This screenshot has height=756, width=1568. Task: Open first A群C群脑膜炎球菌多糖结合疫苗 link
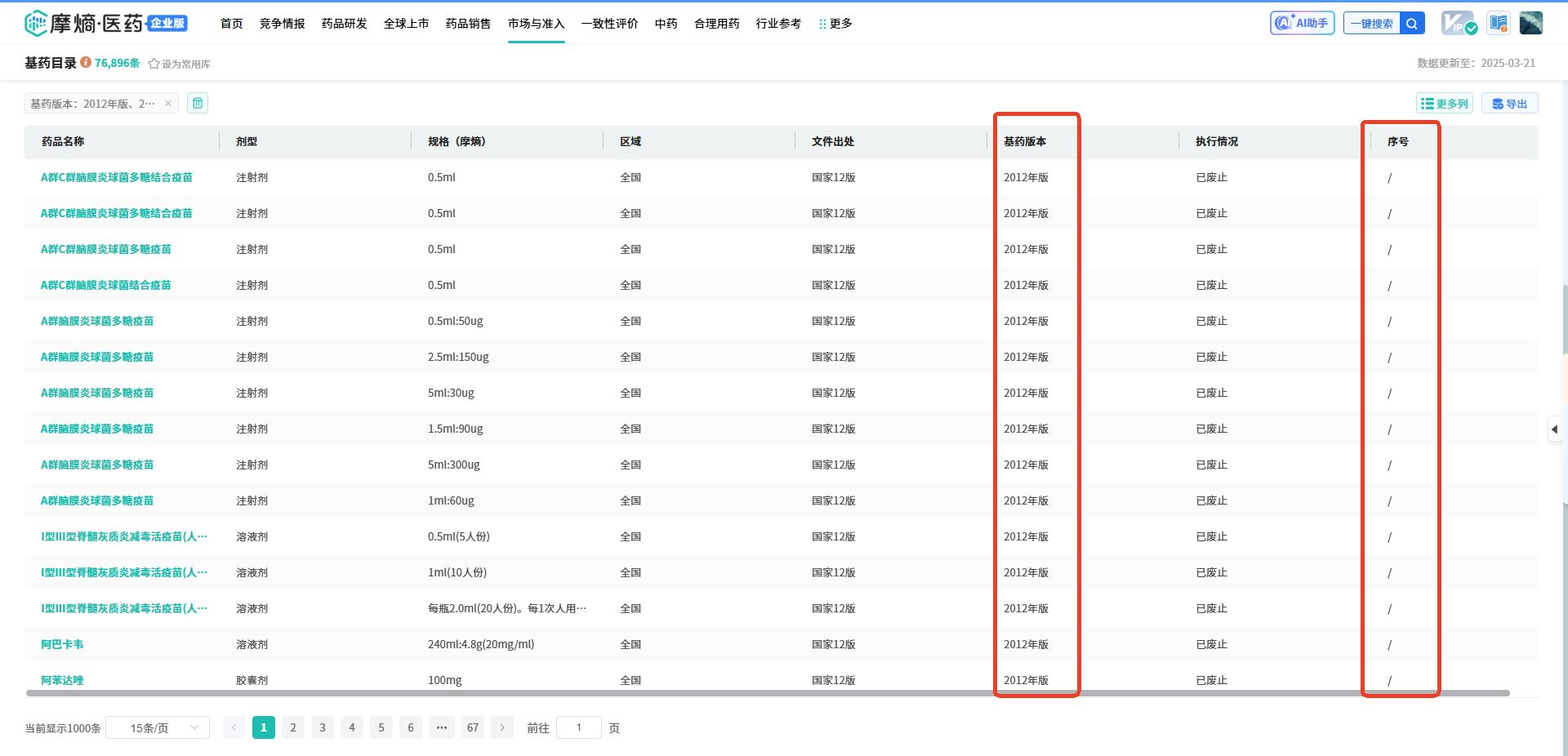[117, 177]
